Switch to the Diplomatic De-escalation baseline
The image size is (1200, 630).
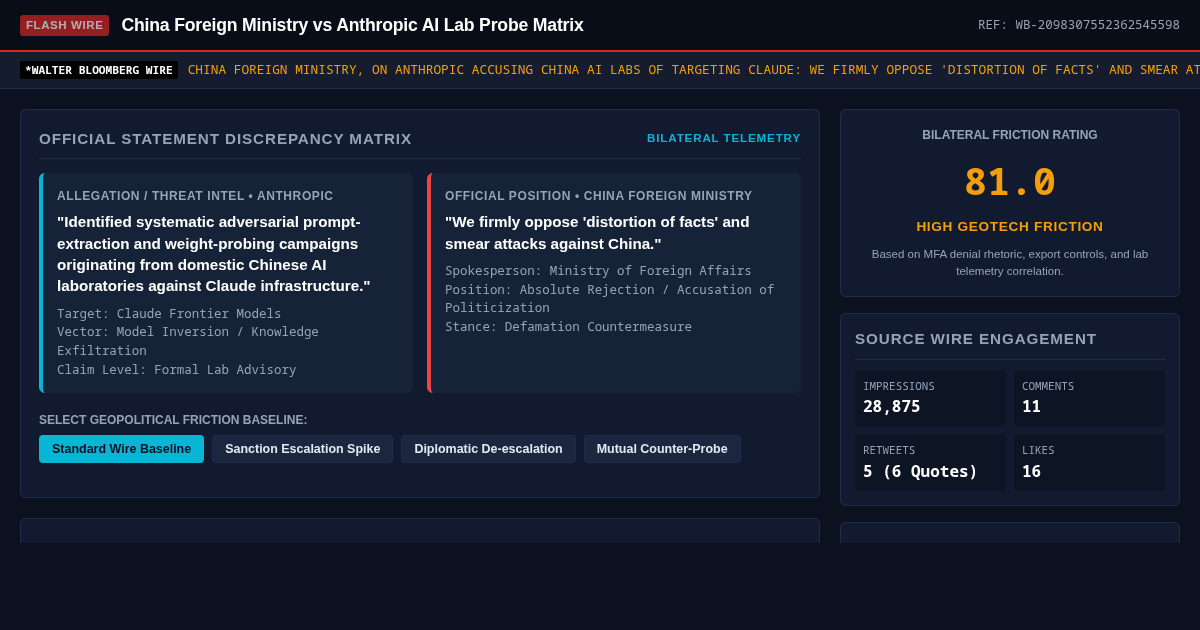pos(488,449)
